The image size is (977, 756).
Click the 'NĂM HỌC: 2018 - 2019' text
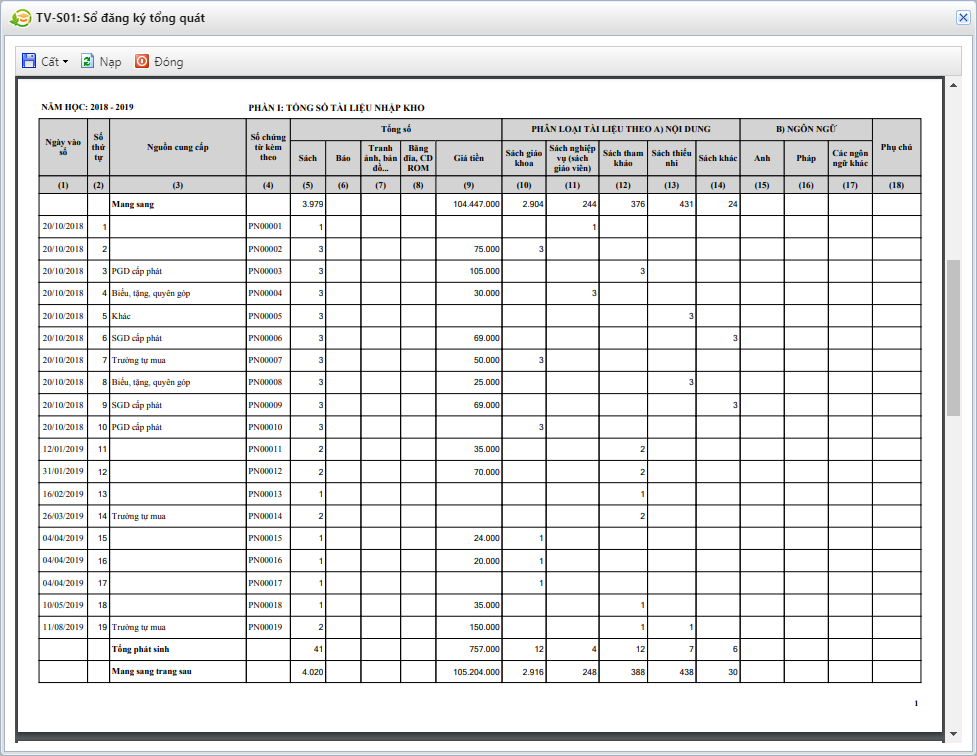pyautogui.click(x=87, y=107)
